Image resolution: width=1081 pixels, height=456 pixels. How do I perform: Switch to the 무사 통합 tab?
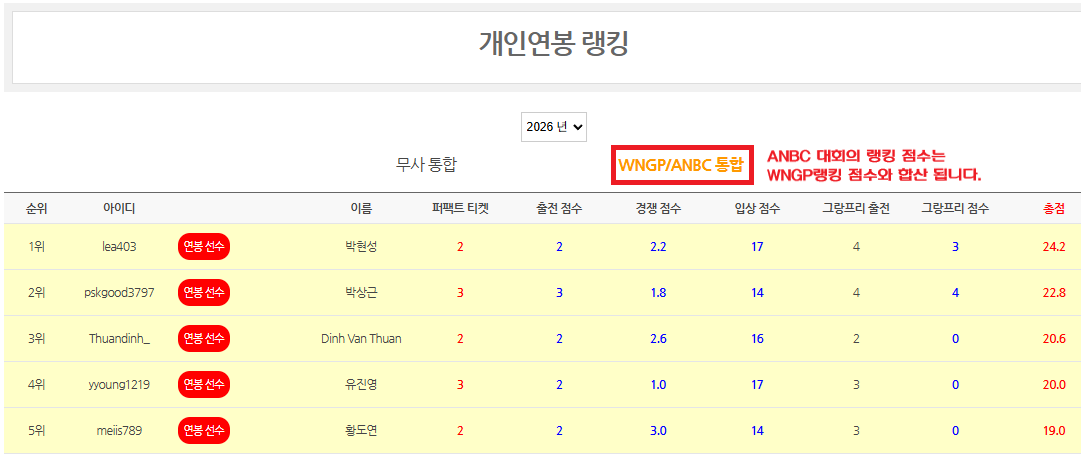[426, 165]
